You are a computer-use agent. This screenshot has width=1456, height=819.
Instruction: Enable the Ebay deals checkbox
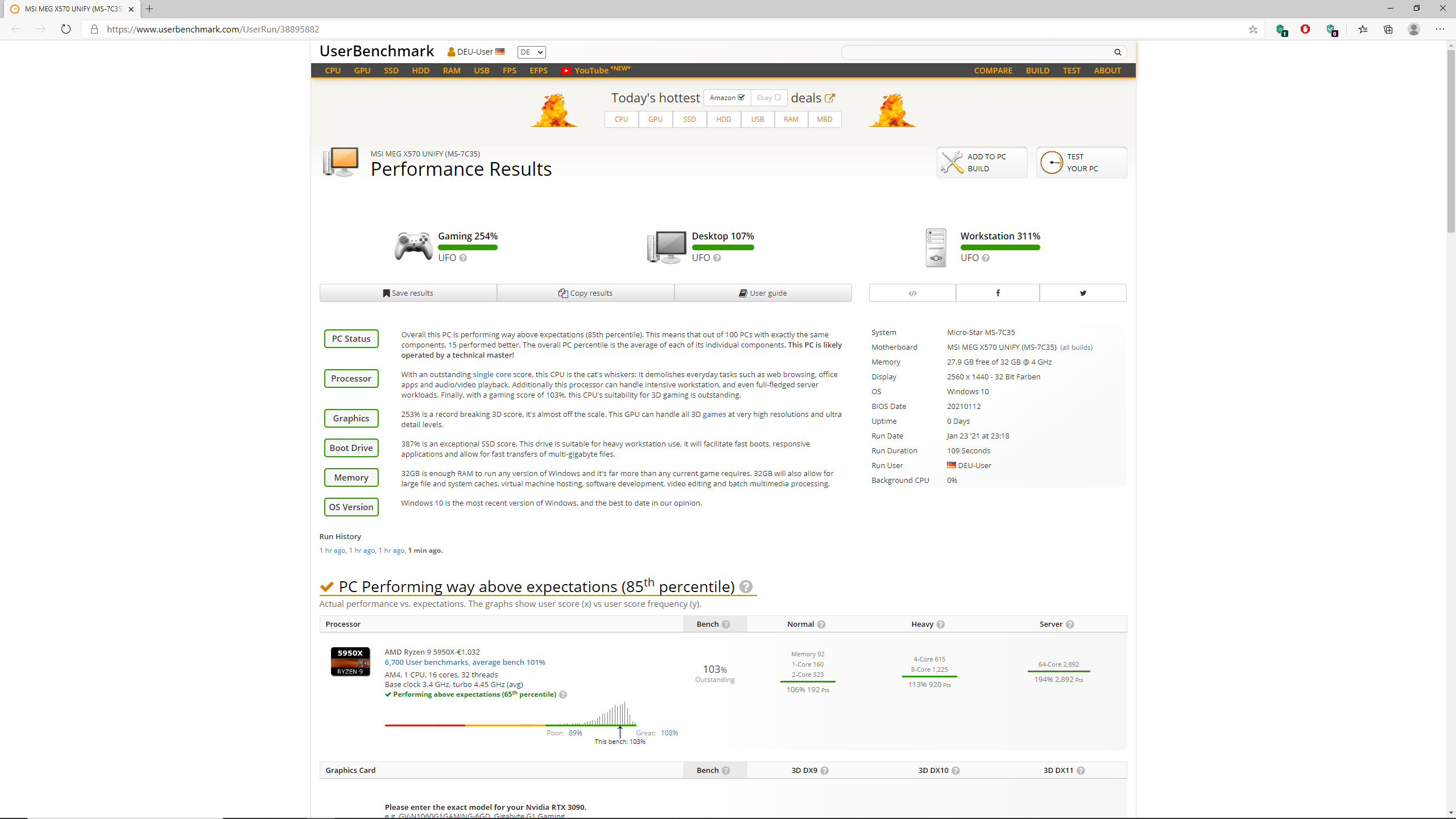[777, 97]
